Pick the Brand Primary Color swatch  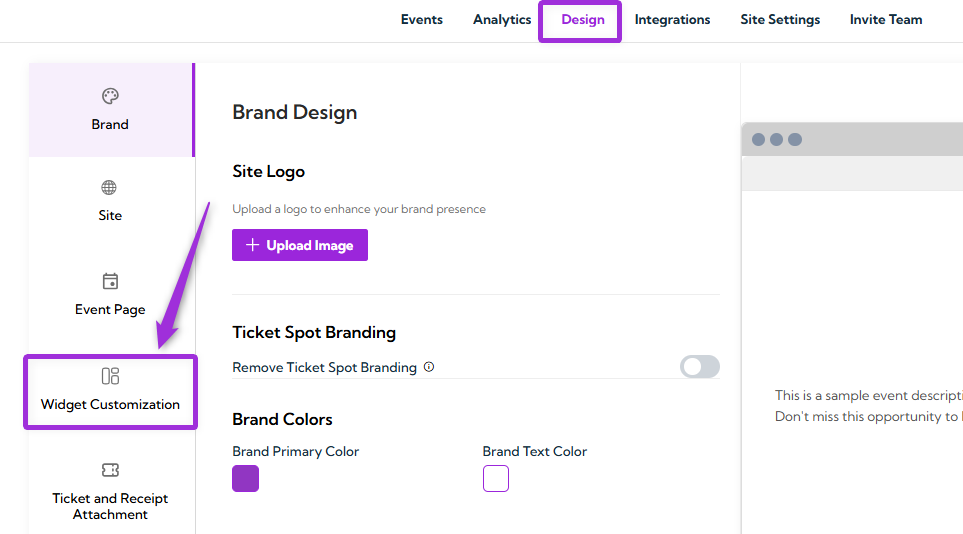point(246,479)
